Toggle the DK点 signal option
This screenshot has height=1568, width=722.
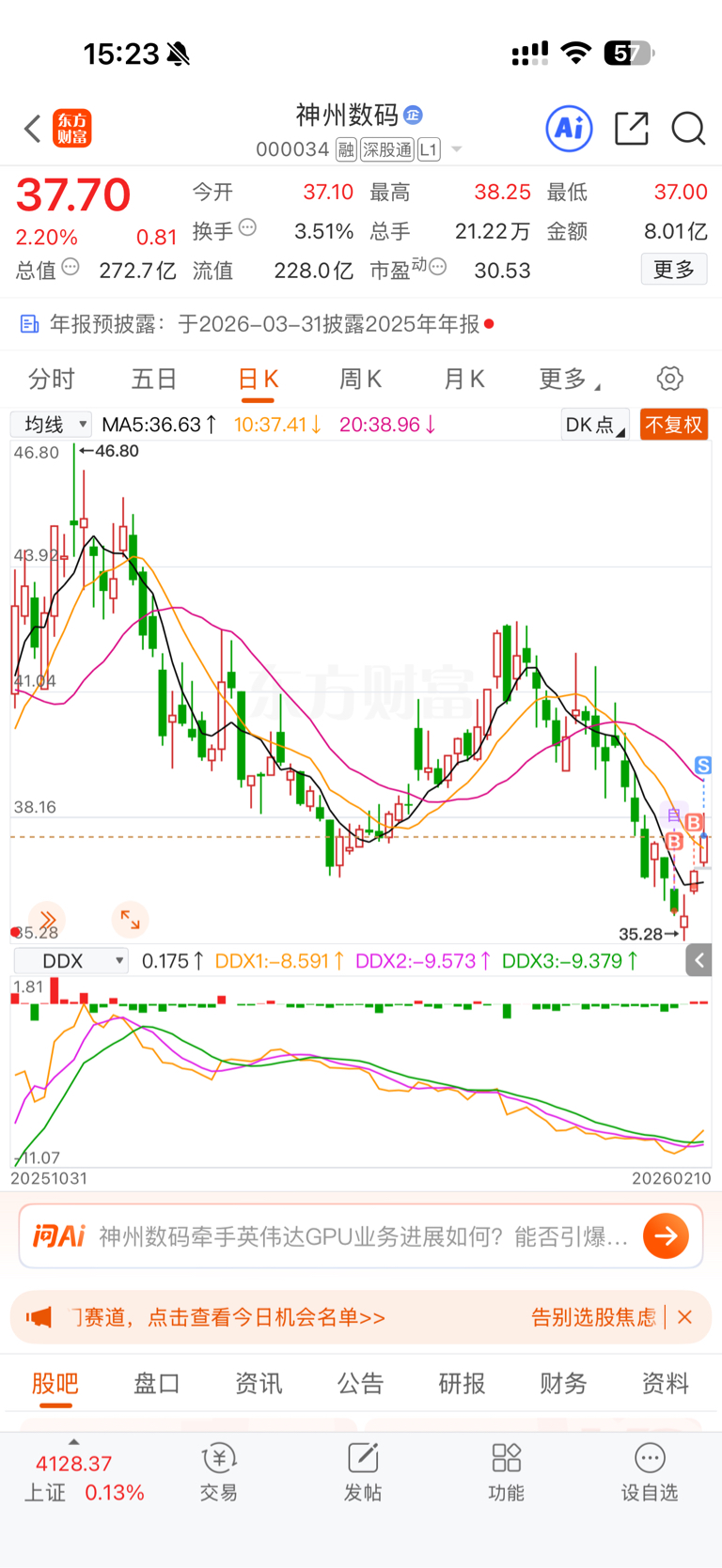coord(595,425)
